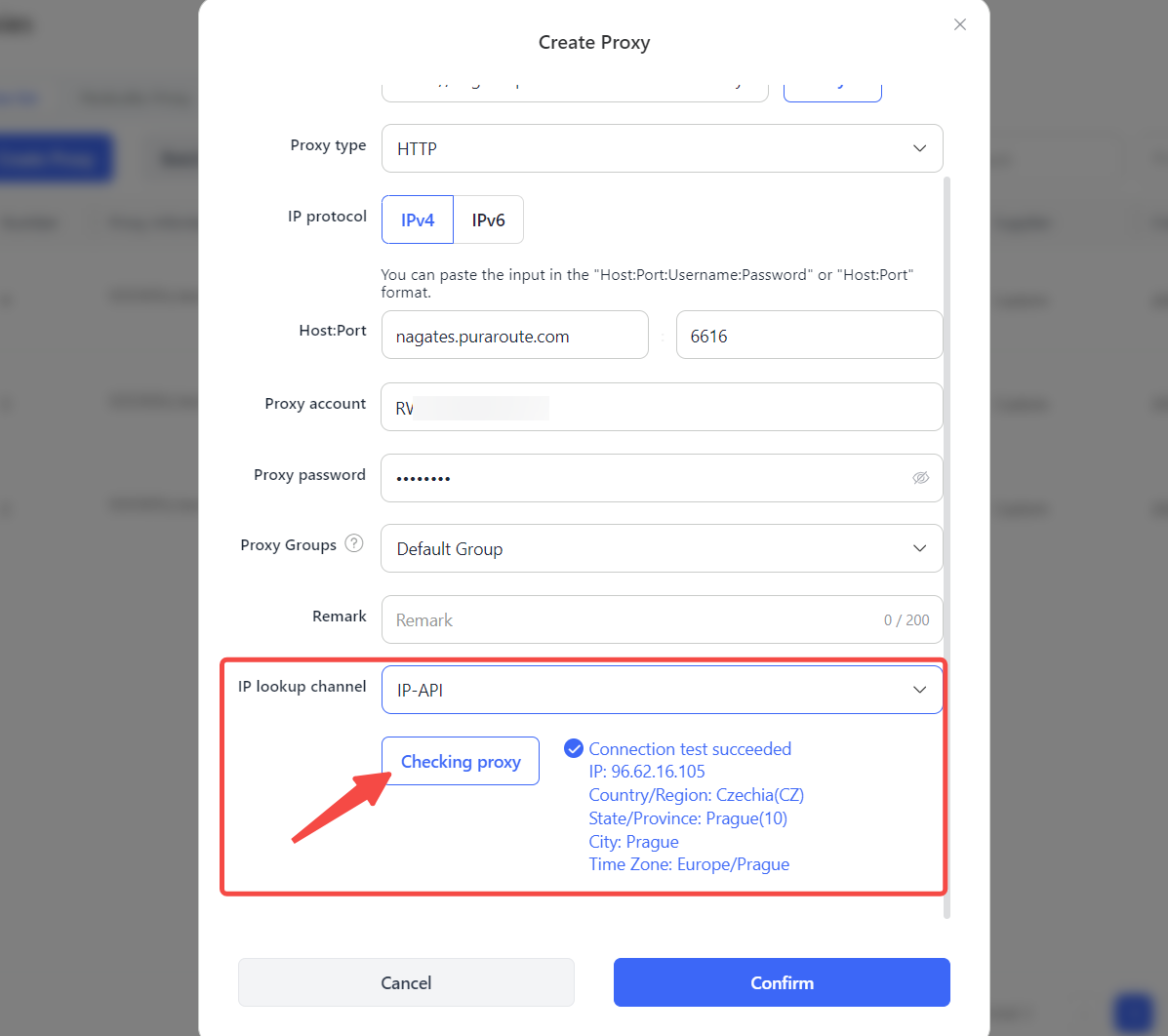1168x1036 pixels.
Task: Click the IP lookup channel chevron arrow
Action: [x=920, y=690]
